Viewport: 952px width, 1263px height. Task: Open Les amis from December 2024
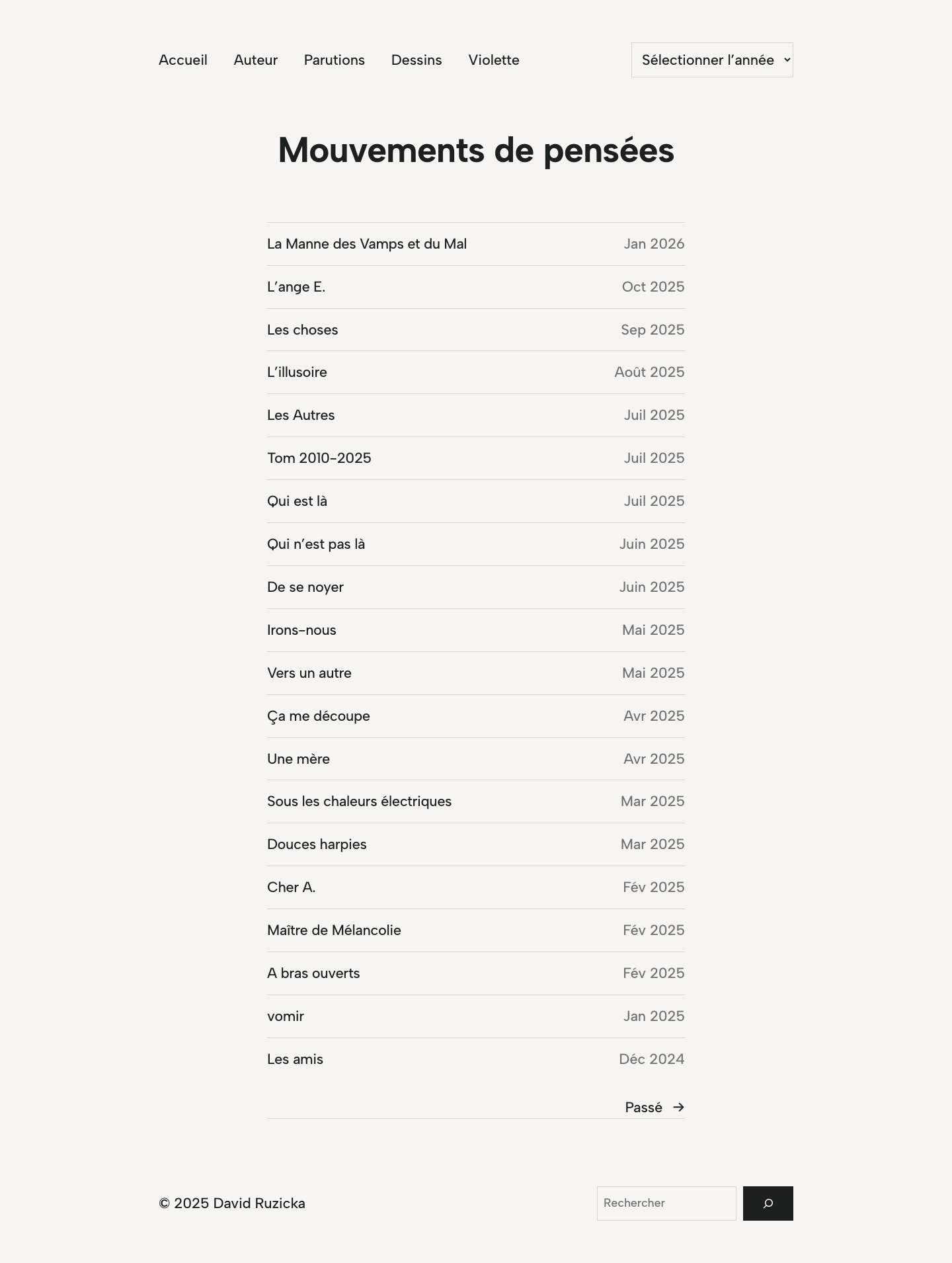(x=295, y=1059)
